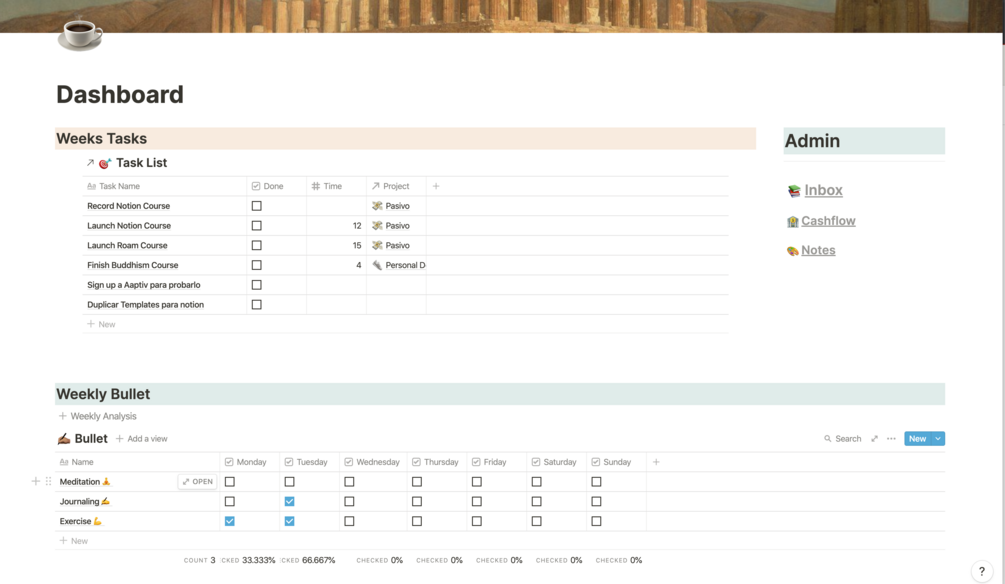Expand Bullet database to full page
Image resolution: width=1005 pixels, height=584 pixels.
[874, 438]
